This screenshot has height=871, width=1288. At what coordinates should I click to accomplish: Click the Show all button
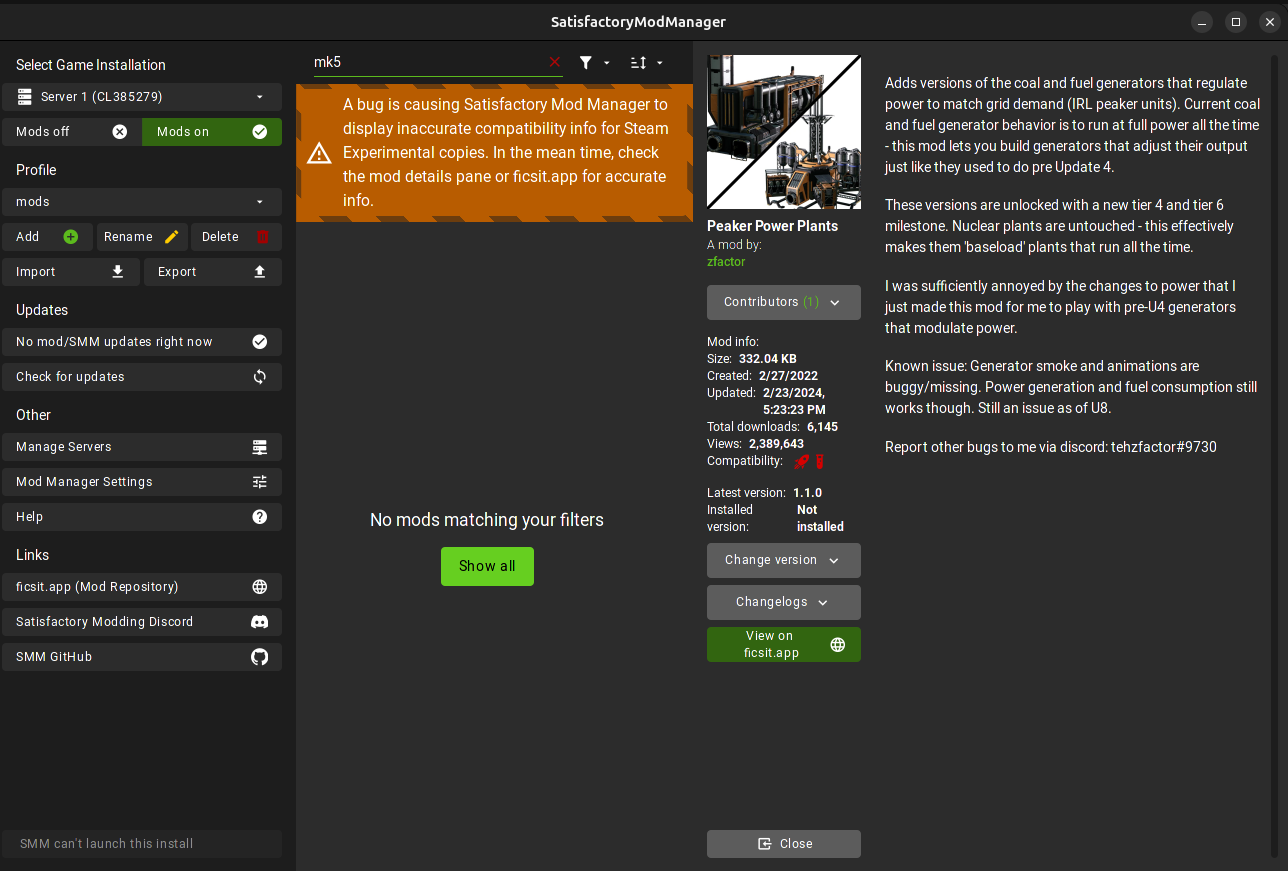487,566
